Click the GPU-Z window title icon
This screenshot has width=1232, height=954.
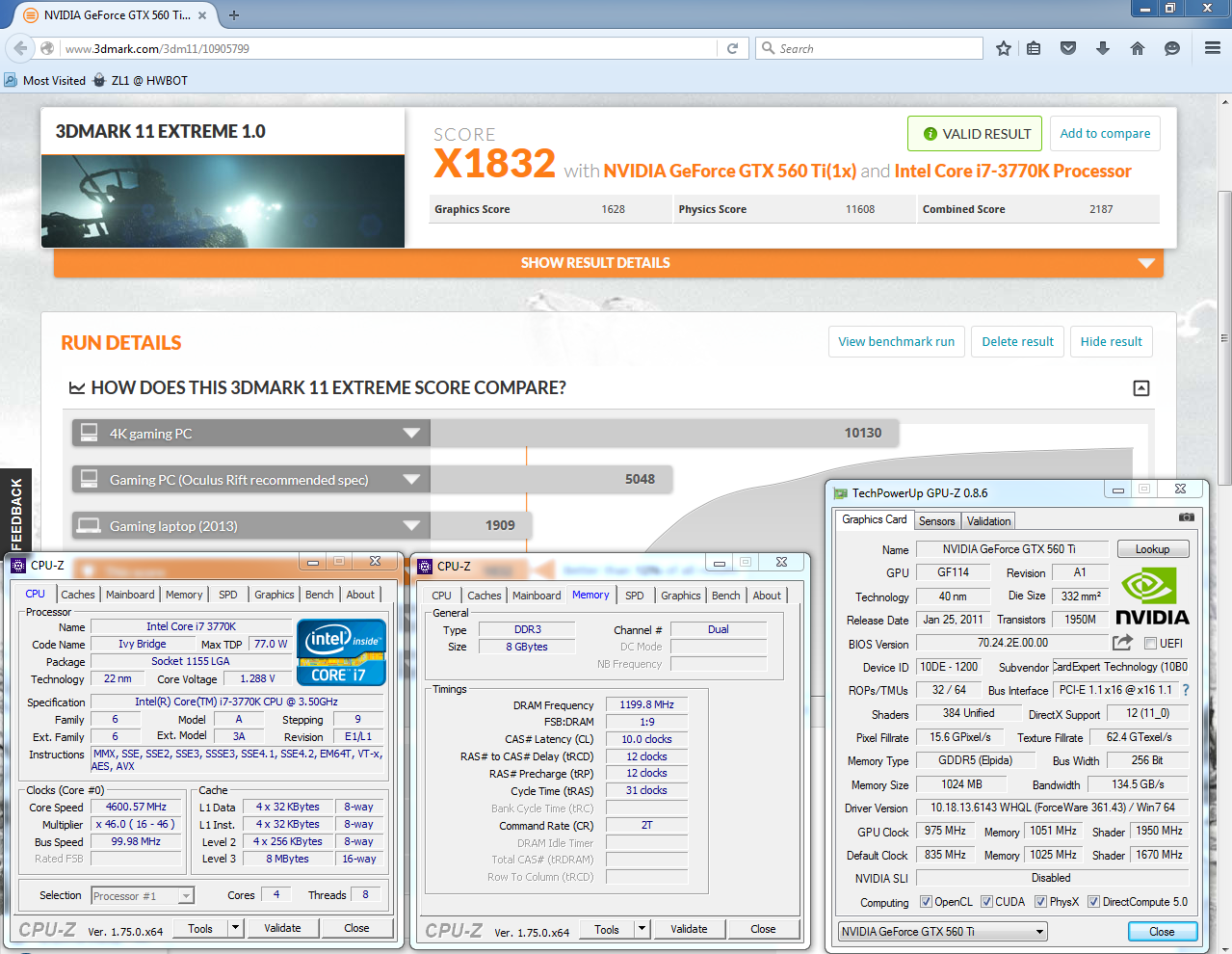coord(840,492)
